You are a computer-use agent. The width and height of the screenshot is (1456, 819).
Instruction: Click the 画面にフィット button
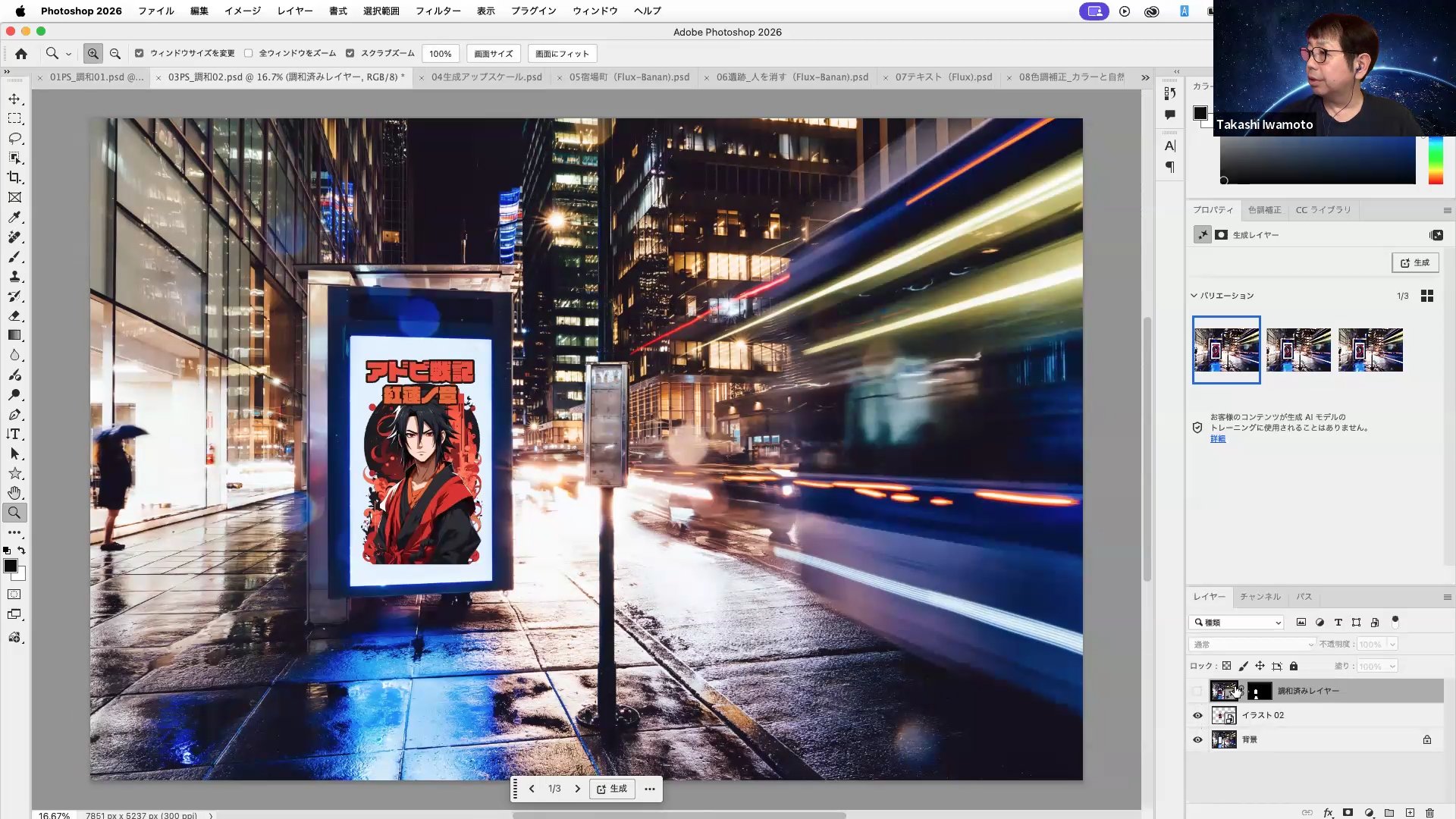(x=562, y=54)
